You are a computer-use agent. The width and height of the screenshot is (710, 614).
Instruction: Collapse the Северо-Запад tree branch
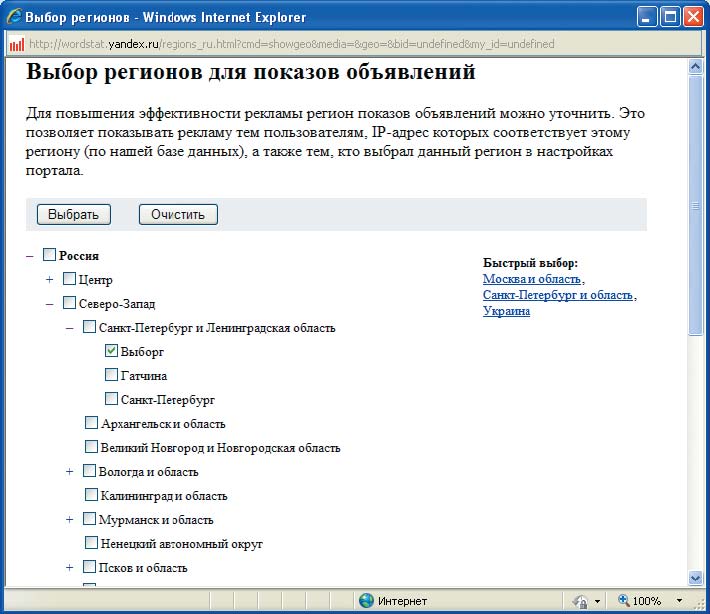(x=50, y=304)
